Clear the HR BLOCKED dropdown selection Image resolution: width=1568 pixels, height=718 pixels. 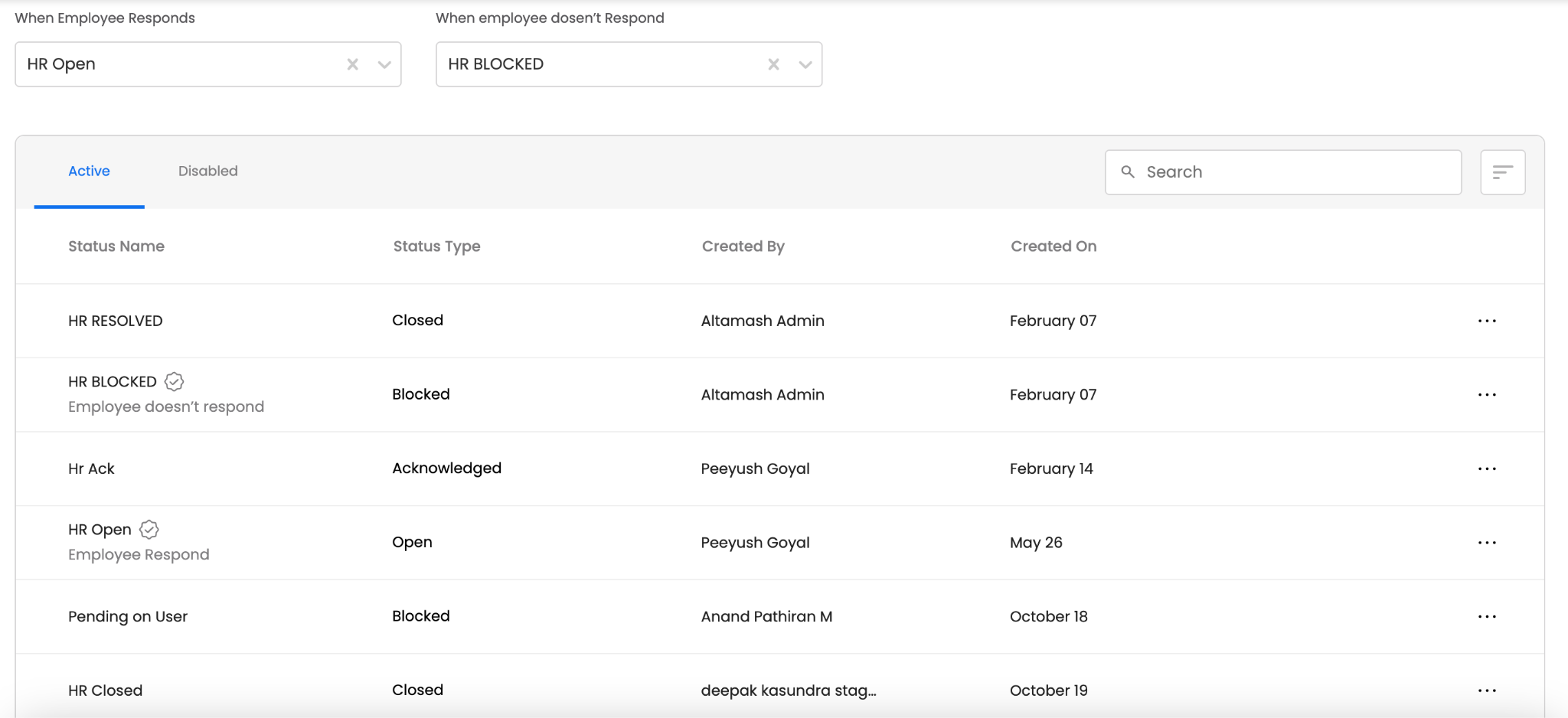coord(773,64)
